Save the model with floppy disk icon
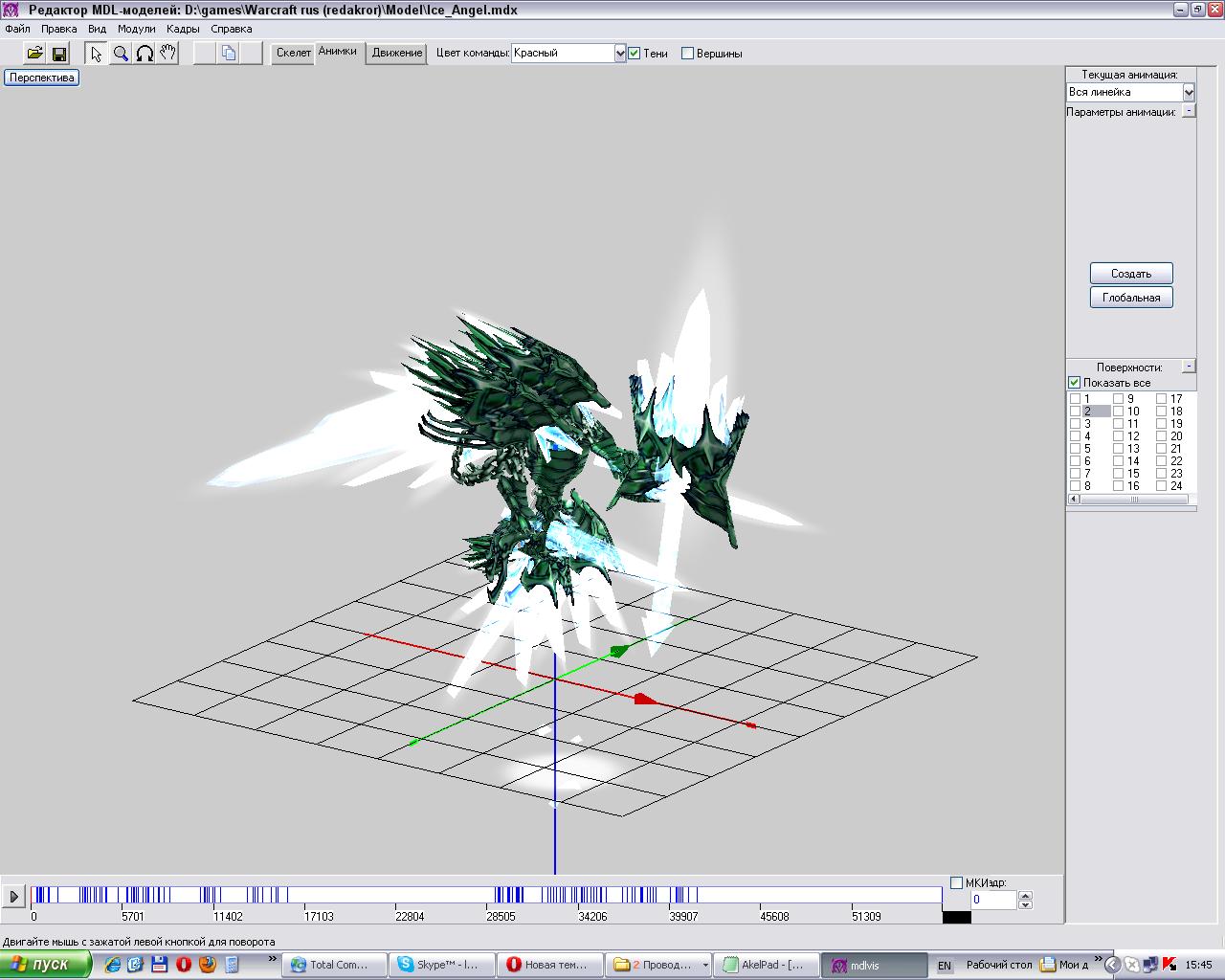The height and width of the screenshot is (980, 1225). pos(58,53)
